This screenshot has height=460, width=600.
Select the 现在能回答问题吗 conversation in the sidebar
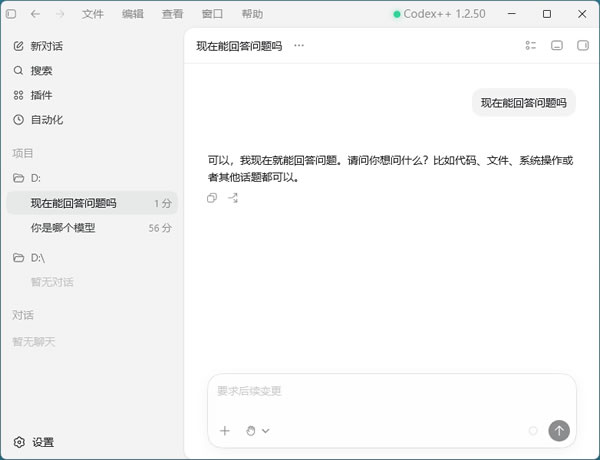click(x=92, y=203)
